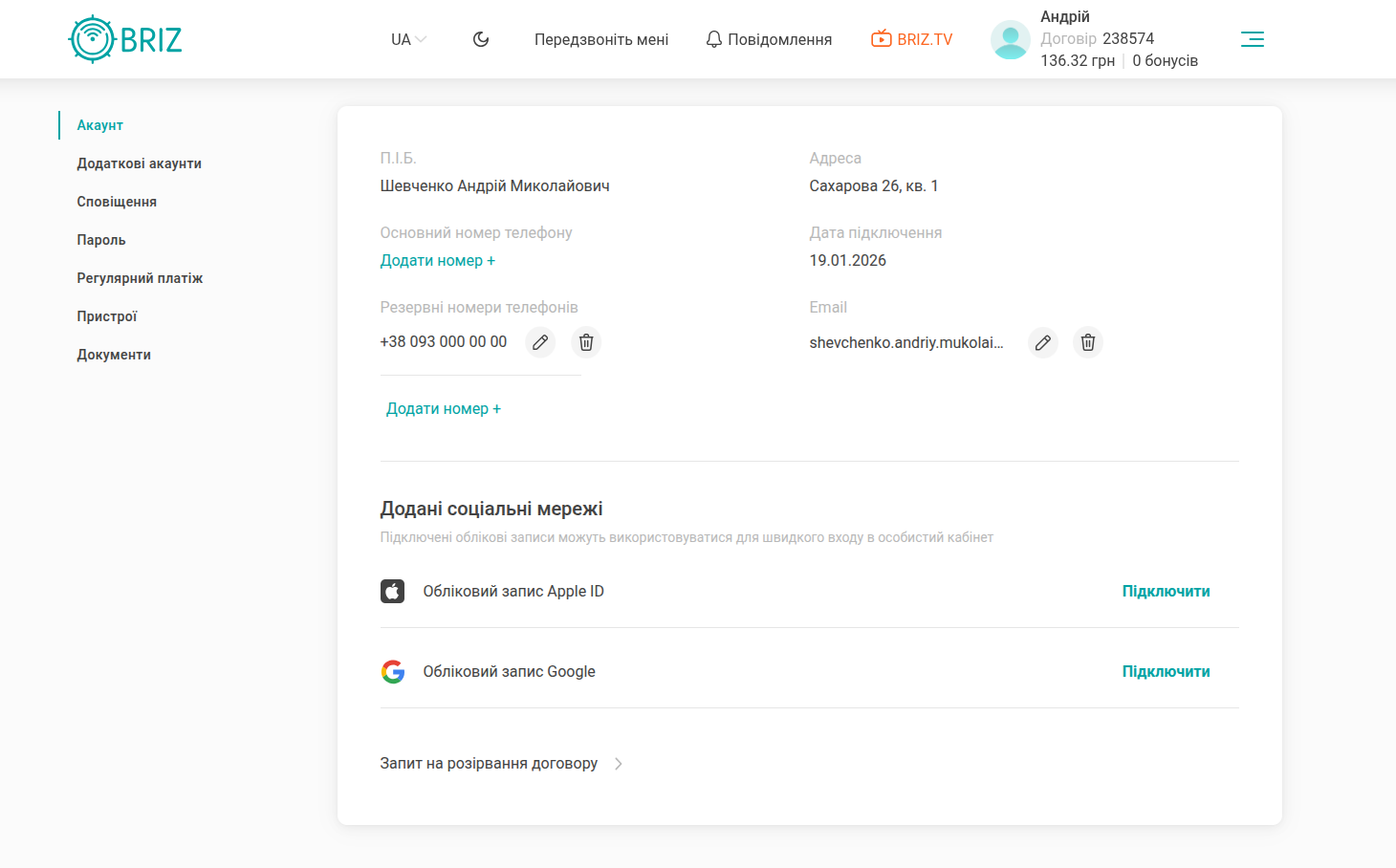Open the hamburger menu icon

pos(1252,39)
